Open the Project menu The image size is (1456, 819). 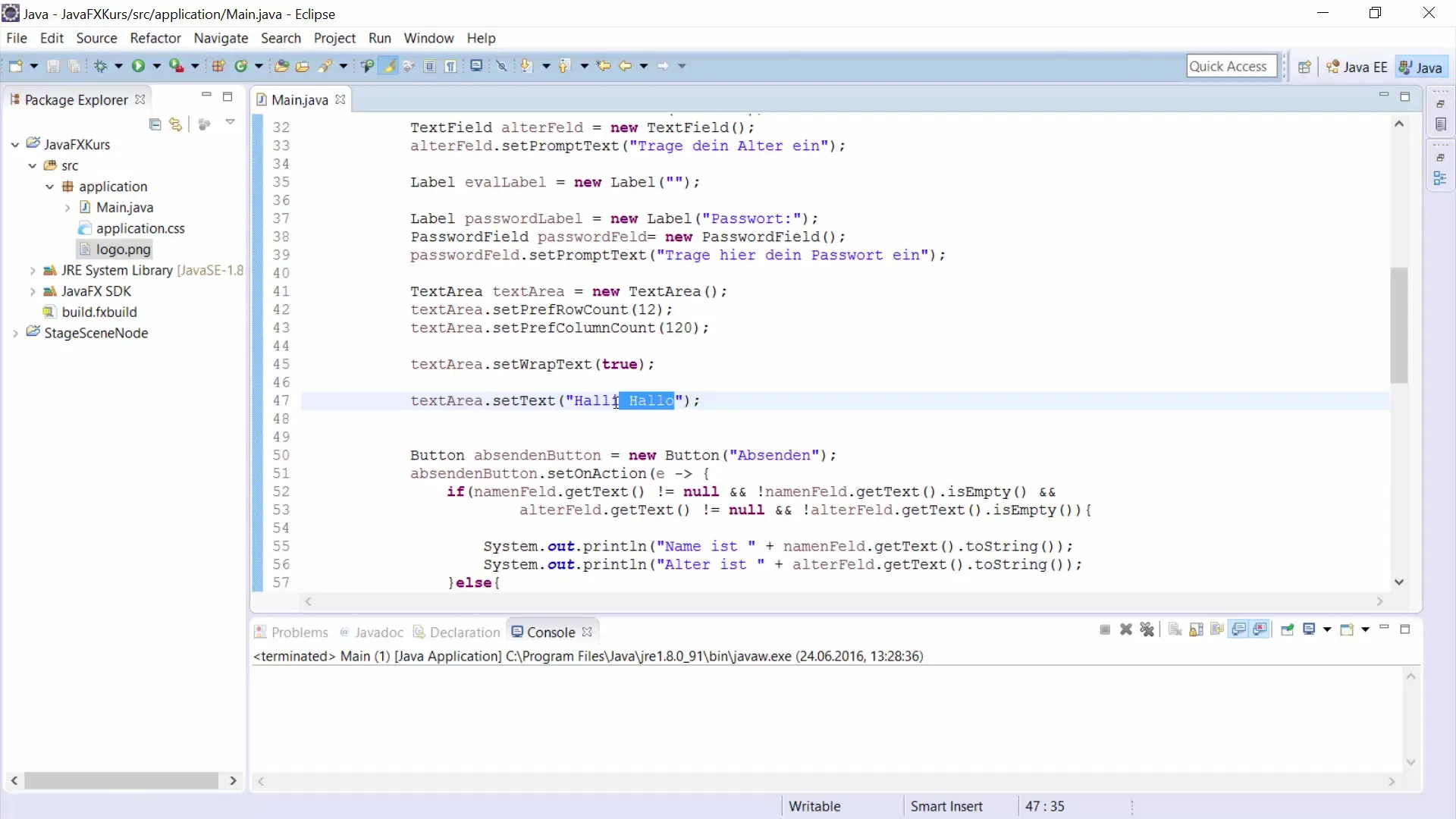point(334,38)
